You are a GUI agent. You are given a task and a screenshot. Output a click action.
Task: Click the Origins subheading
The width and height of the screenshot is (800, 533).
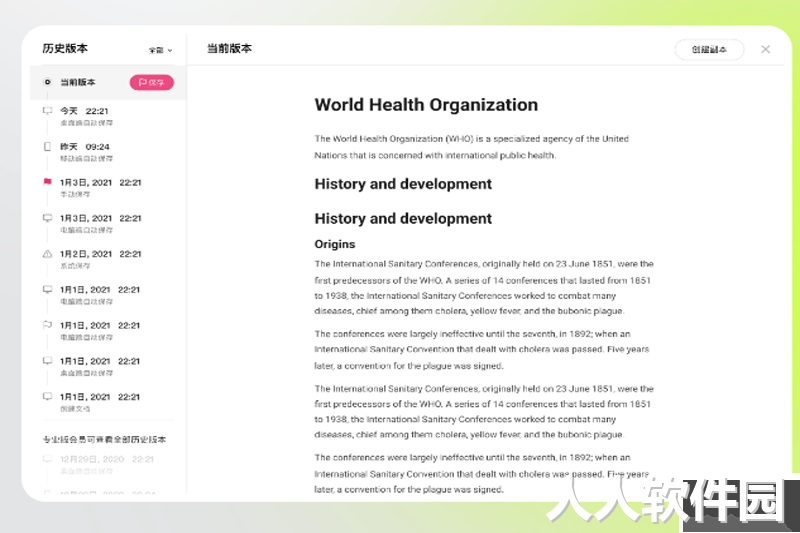[335, 244]
